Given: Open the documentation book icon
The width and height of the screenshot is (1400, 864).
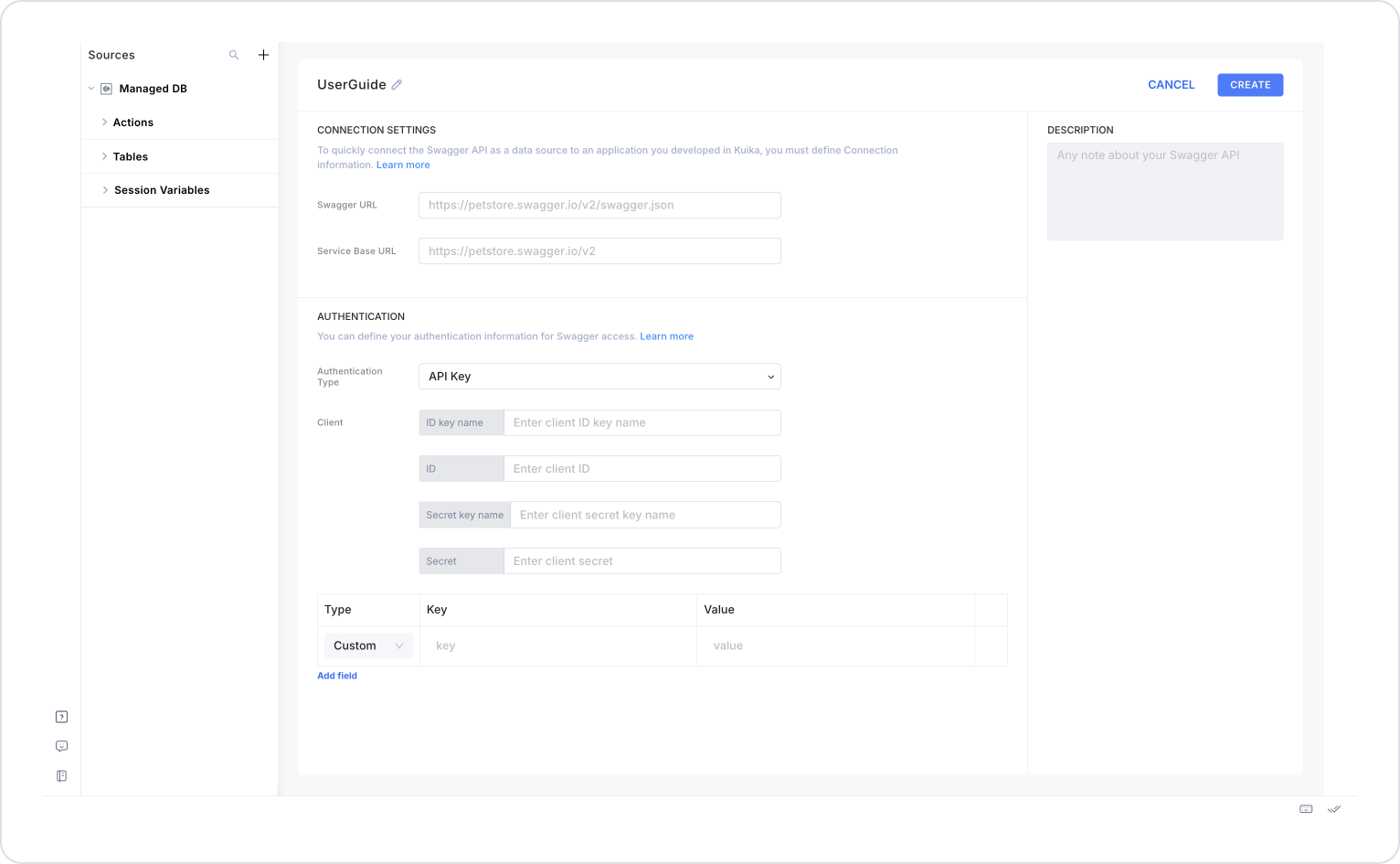Looking at the screenshot, I should (62, 776).
